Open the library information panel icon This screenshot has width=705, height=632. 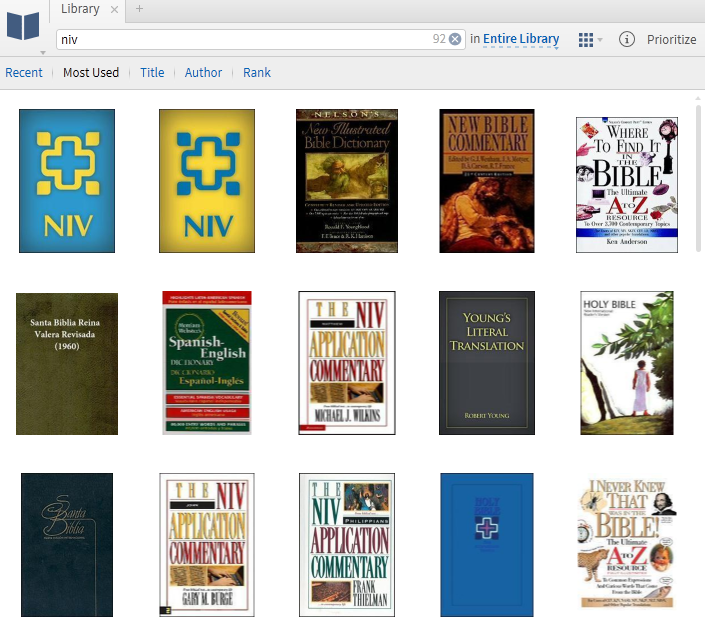coord(627,39)
